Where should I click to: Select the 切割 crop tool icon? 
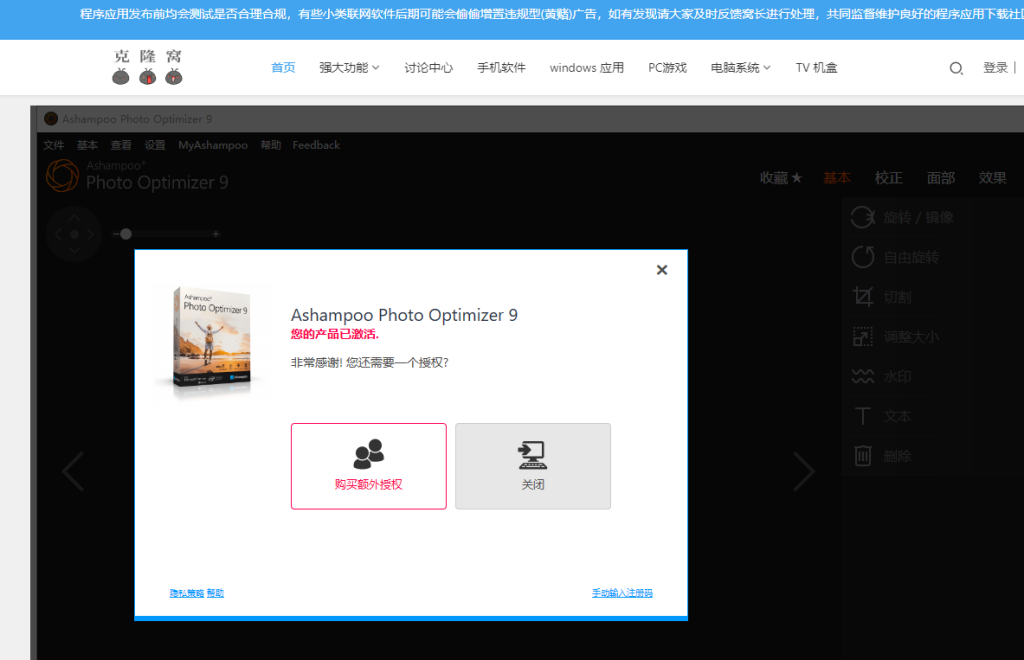point(863,297)
